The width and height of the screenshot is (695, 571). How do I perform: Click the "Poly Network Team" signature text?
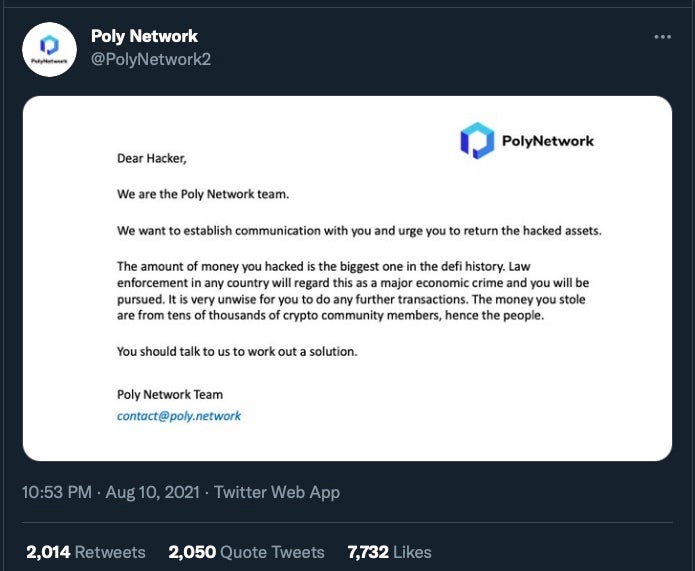tap(170, 395)
